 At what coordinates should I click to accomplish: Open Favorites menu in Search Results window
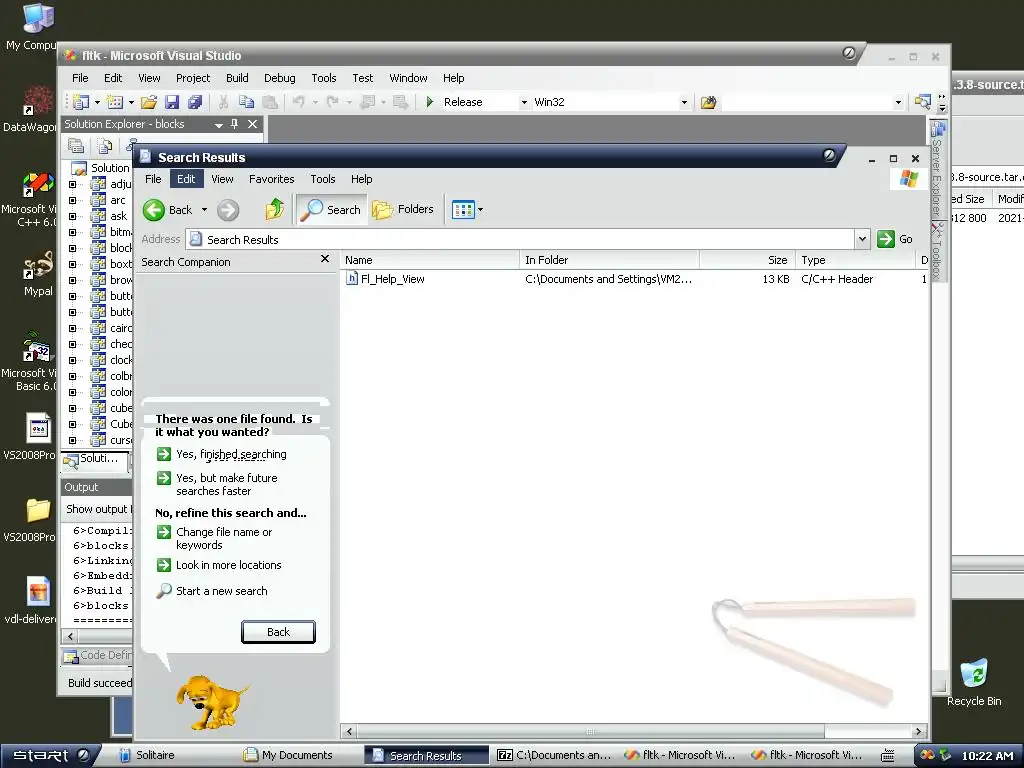pos(272,179)
